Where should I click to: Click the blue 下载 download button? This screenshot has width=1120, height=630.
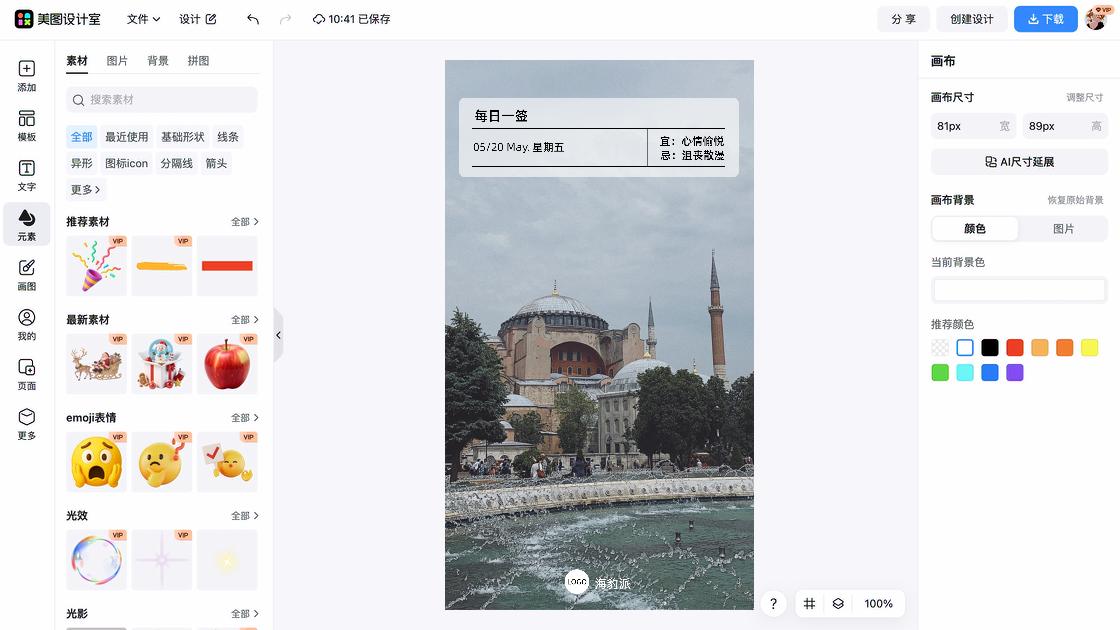tap(1045, 19)
